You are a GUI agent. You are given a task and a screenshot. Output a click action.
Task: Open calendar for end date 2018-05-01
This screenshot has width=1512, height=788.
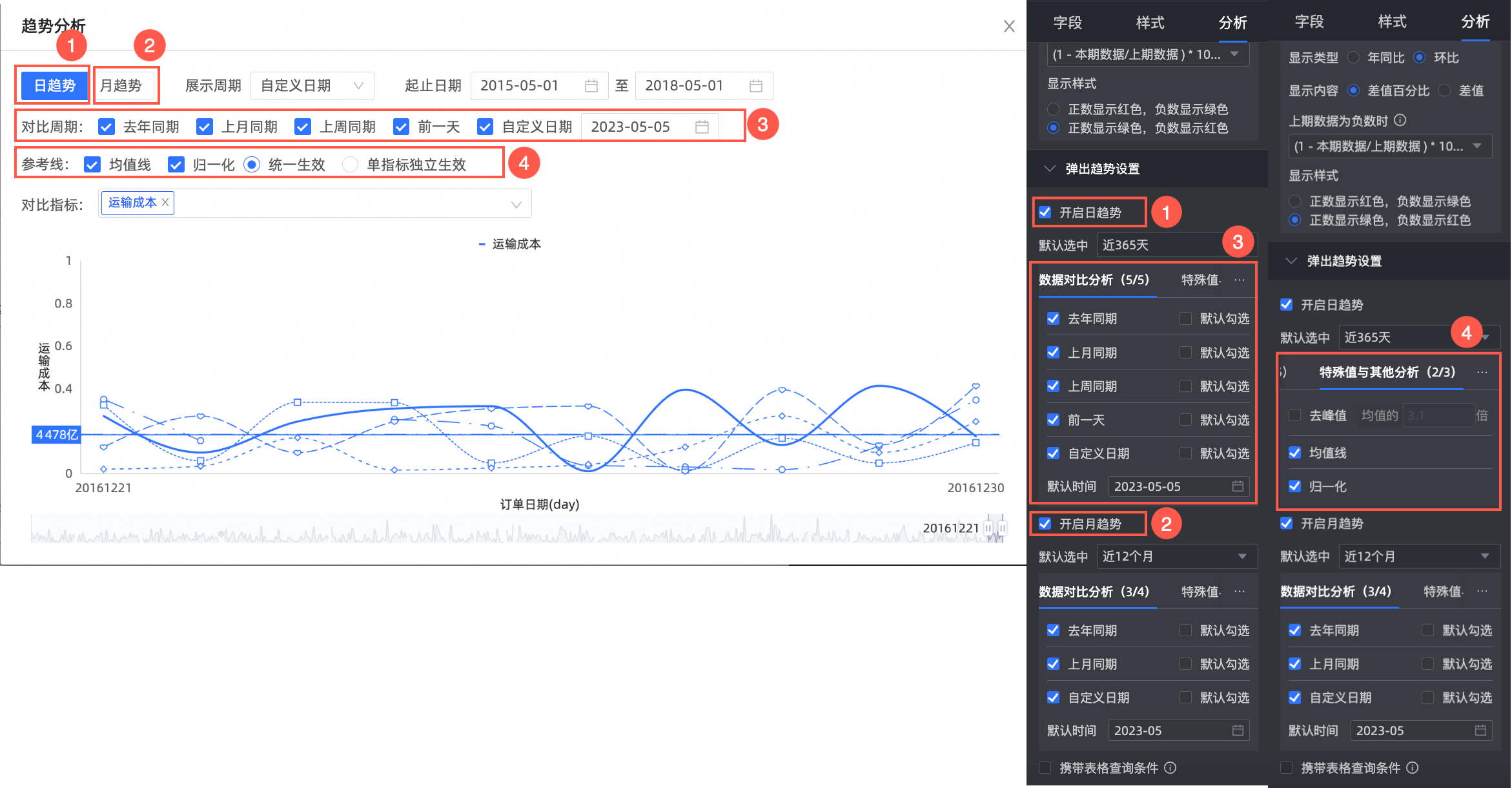click(756, 86)
